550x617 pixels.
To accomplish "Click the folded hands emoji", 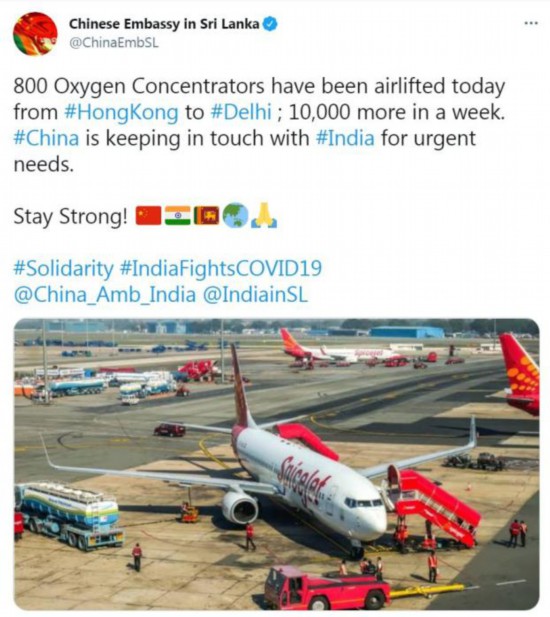I will 264,216.
